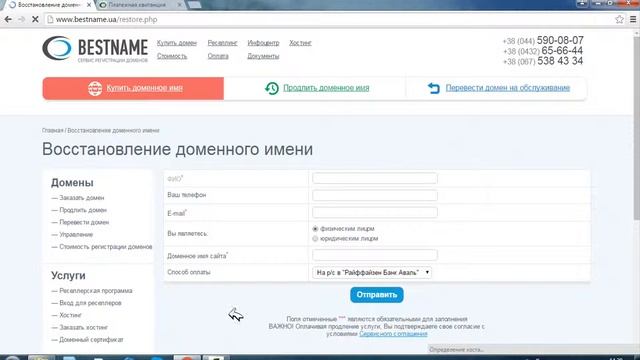Click the globe icon on the red banner
Image resolution: width=640 pixels, height=360 pixels.
tap(95, 88)
